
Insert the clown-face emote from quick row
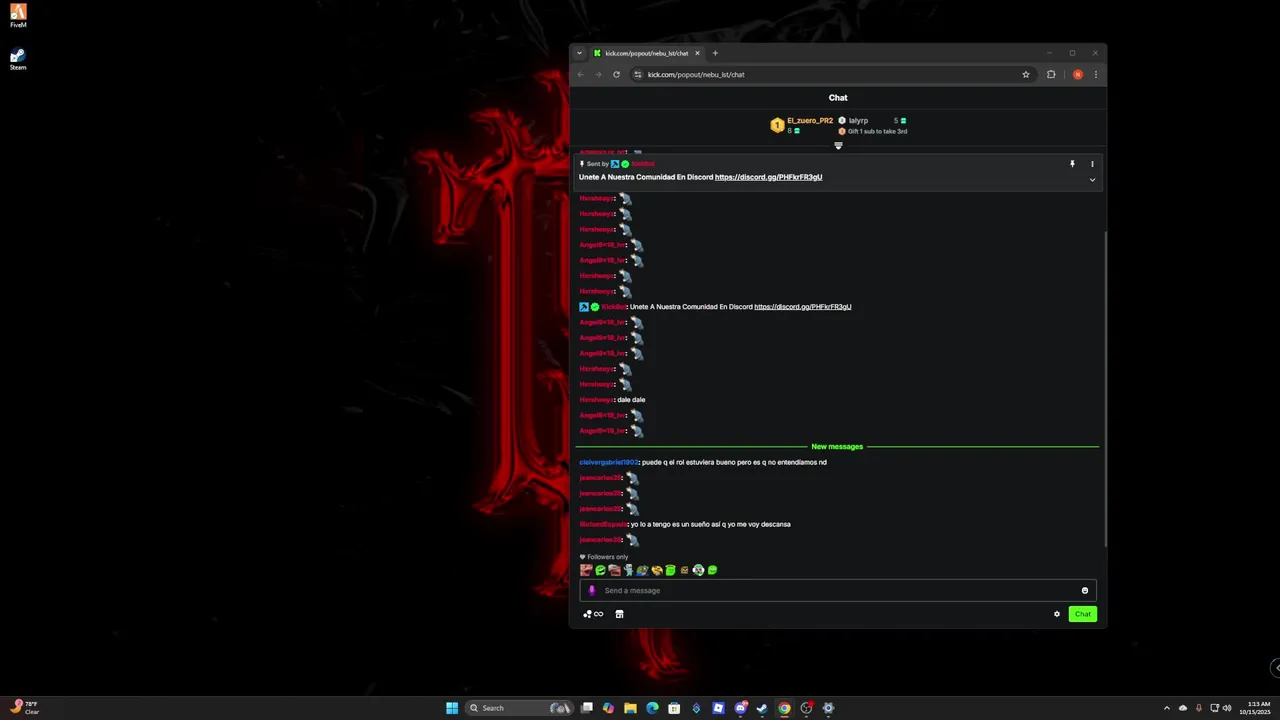point(698,570)
